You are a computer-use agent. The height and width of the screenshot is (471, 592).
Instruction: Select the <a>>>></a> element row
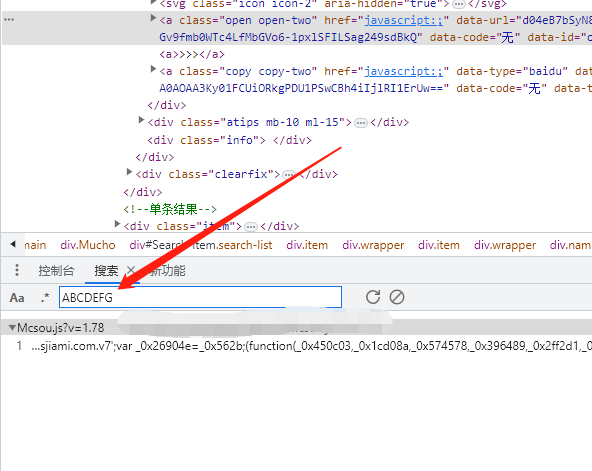click(192, 54)
